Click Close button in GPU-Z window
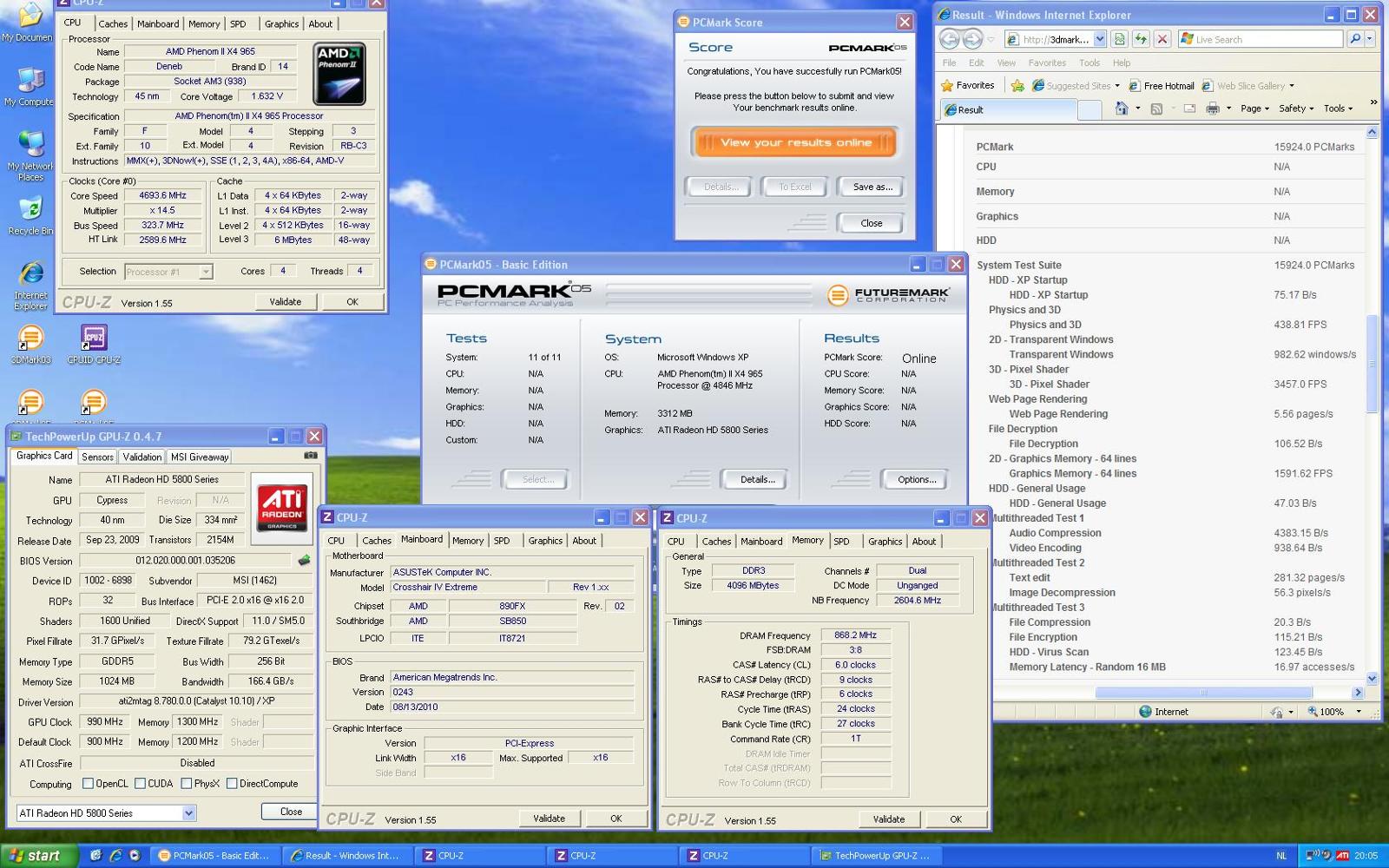The width and height of the screenshot is (1389, 868). coord(291,812)
